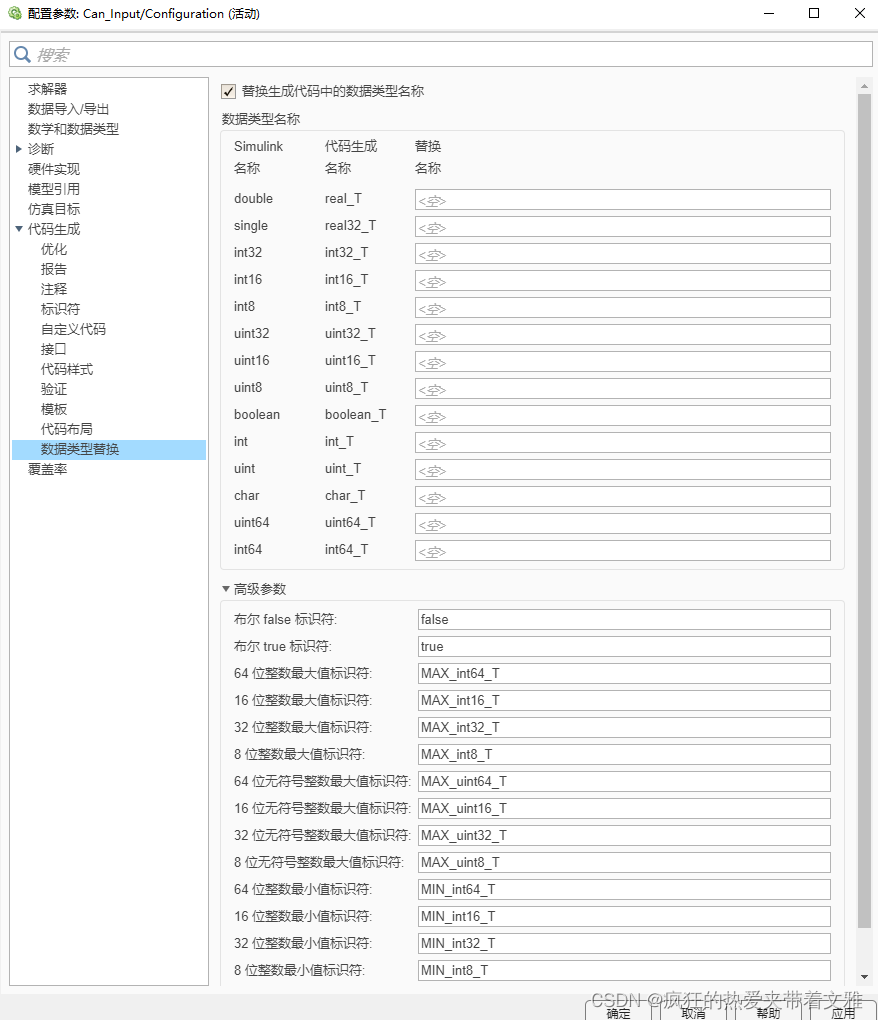This screenshot has height=1020, width=878.
Task: Open the 接口 settings page
Action: (x=53, y=348)
